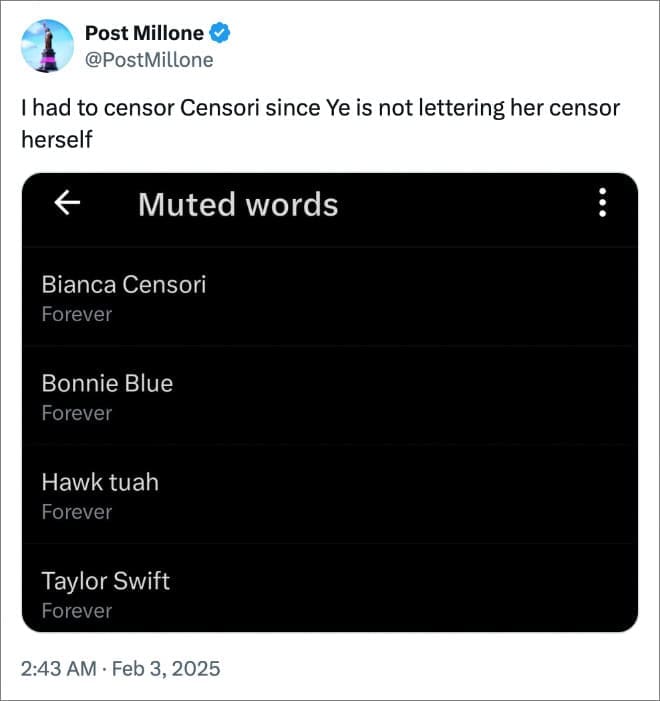The width and height of the screenshot is (660, 701).
Task: Click the @PostMillone handle
Action: tap(149, 60)
